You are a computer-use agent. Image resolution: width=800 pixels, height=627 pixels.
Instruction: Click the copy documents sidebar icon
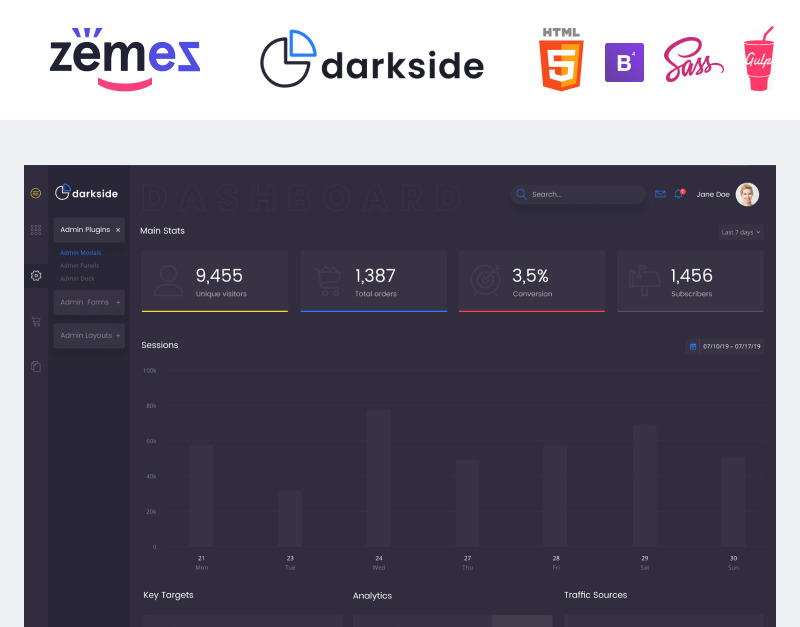pyautogui.click(x=36, y=367)
